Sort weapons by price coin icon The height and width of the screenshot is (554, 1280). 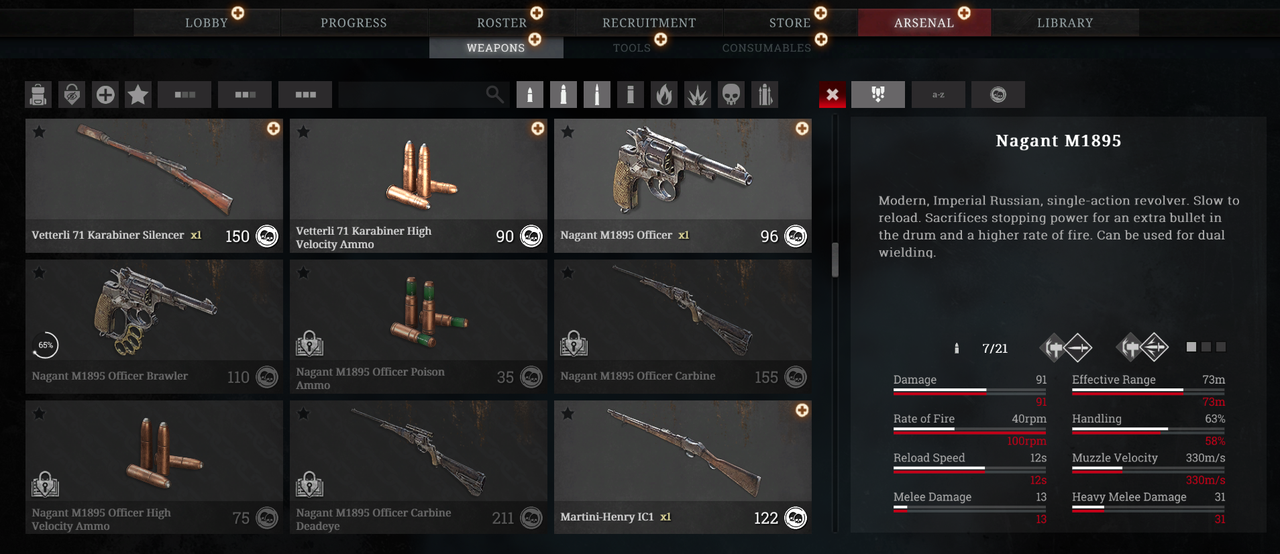[x=998, y=95]
